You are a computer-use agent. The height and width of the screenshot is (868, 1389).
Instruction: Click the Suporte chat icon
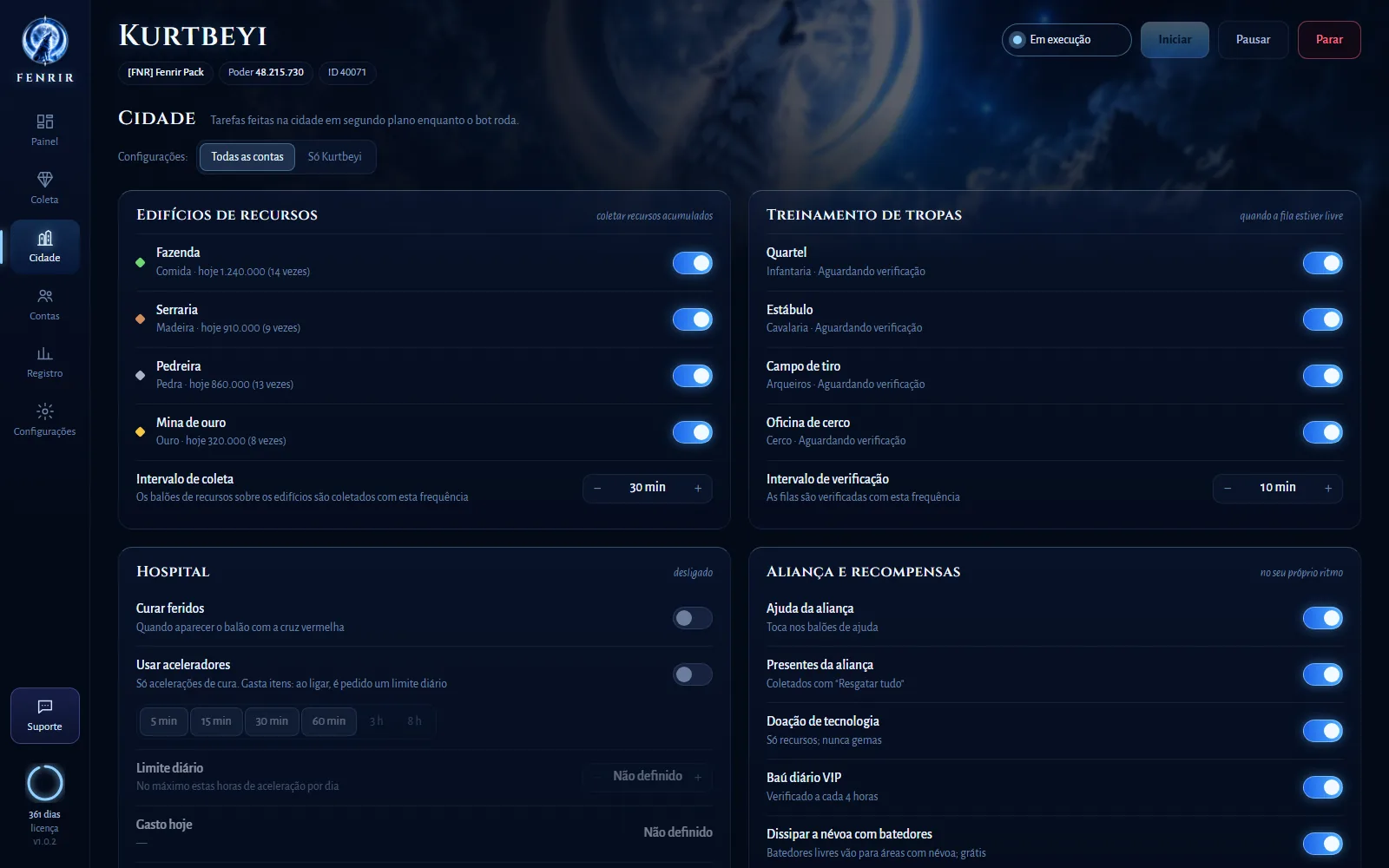45,707
